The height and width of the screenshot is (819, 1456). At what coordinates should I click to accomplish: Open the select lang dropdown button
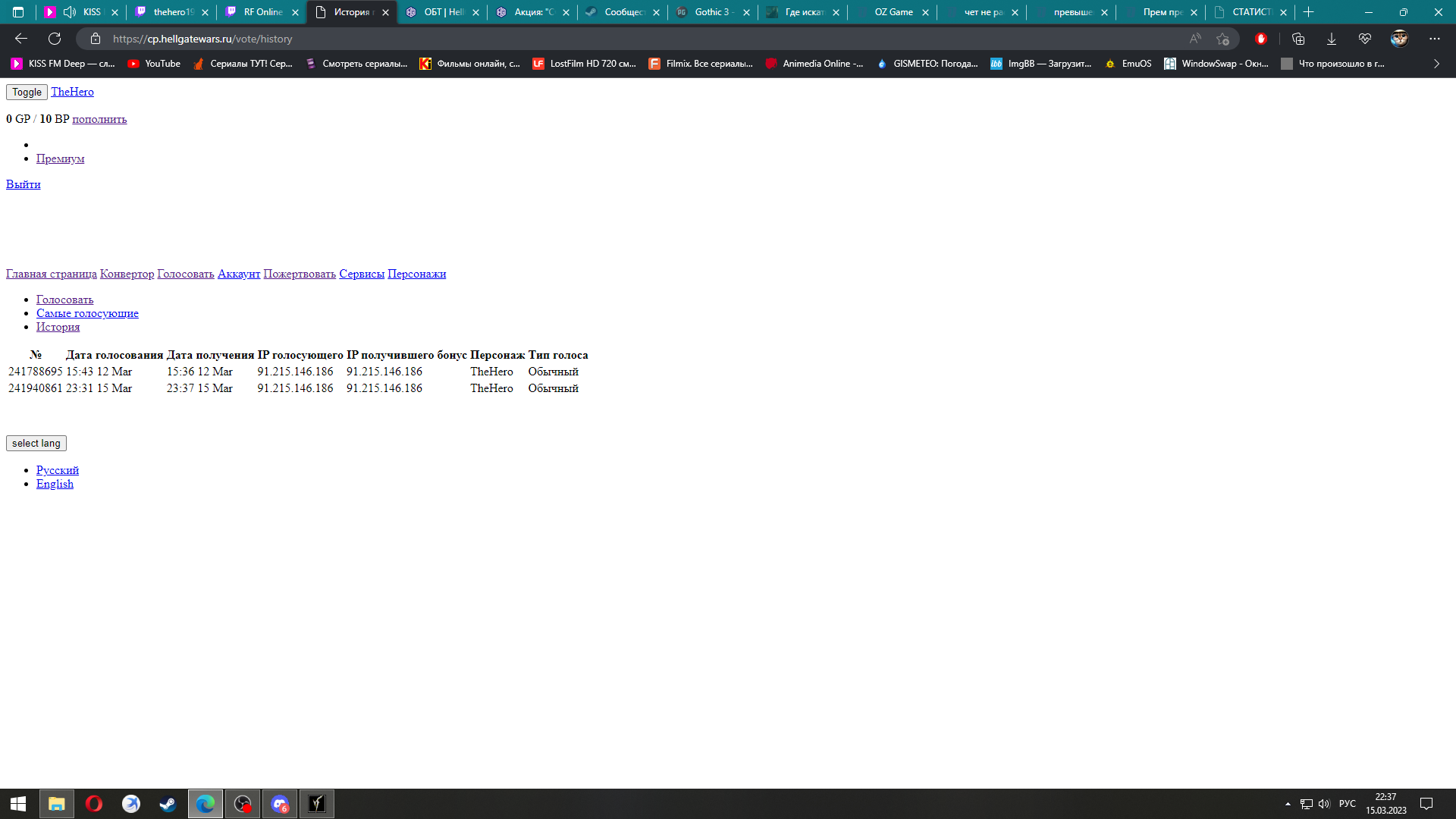36,444
